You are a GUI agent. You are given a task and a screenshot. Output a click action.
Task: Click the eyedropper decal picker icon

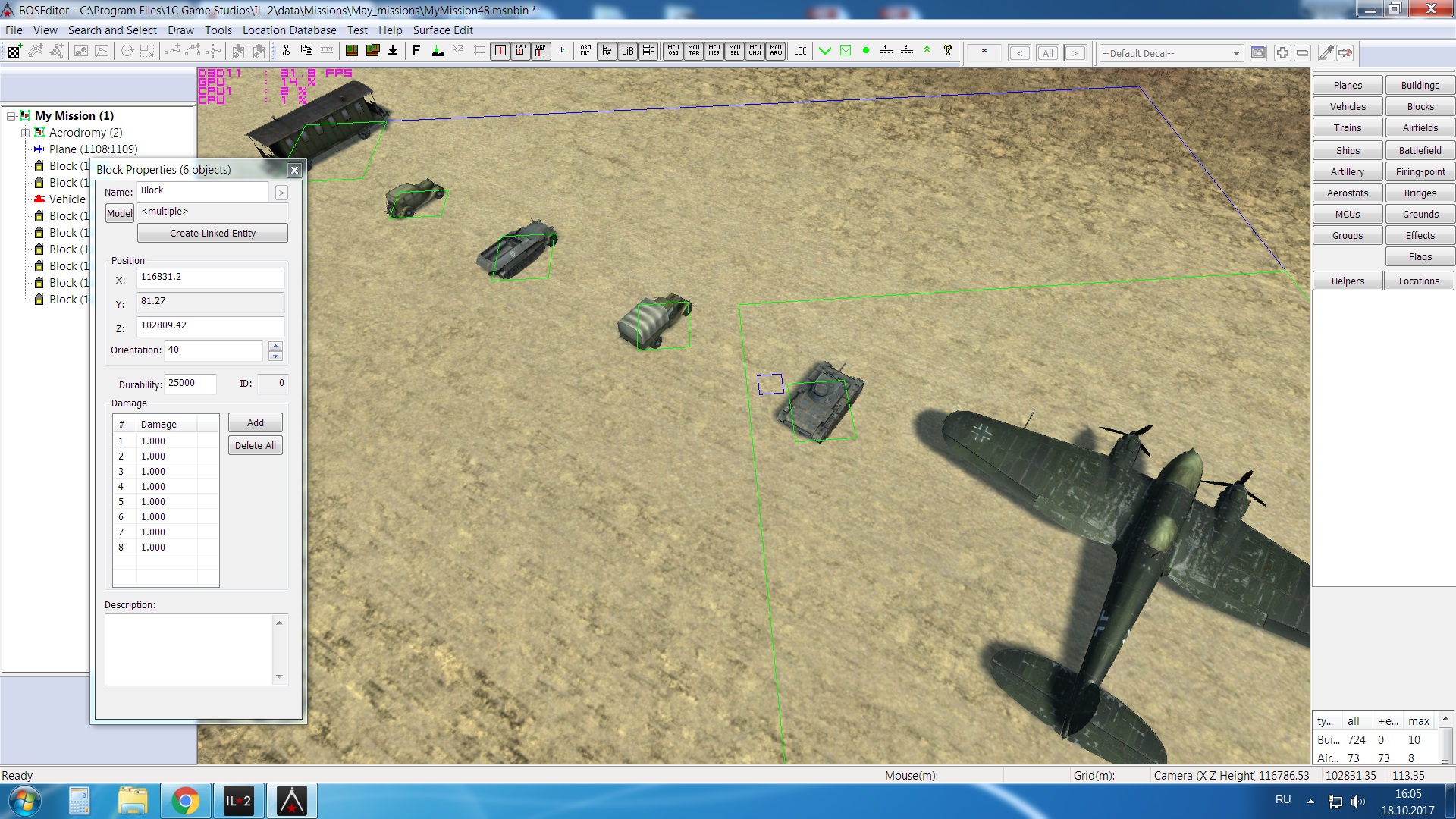1326,52
